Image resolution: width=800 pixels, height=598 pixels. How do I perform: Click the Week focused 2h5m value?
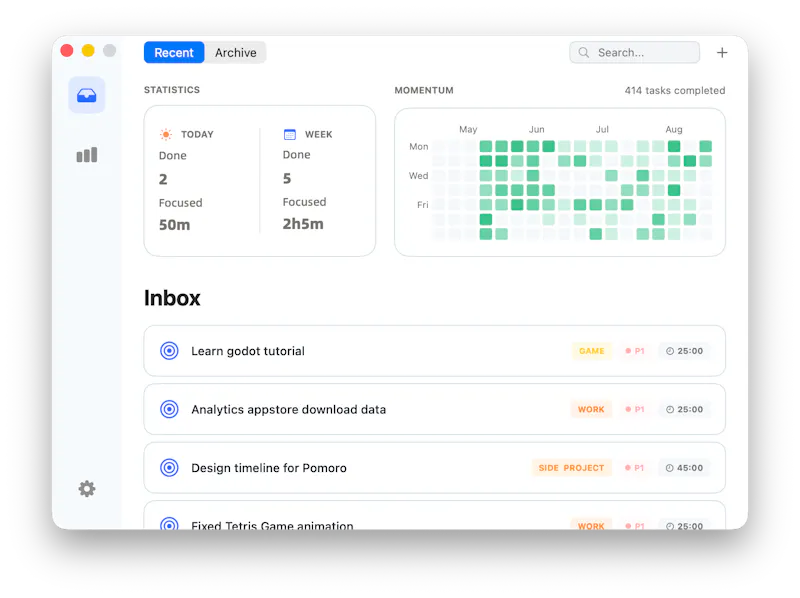pos(303,223)
